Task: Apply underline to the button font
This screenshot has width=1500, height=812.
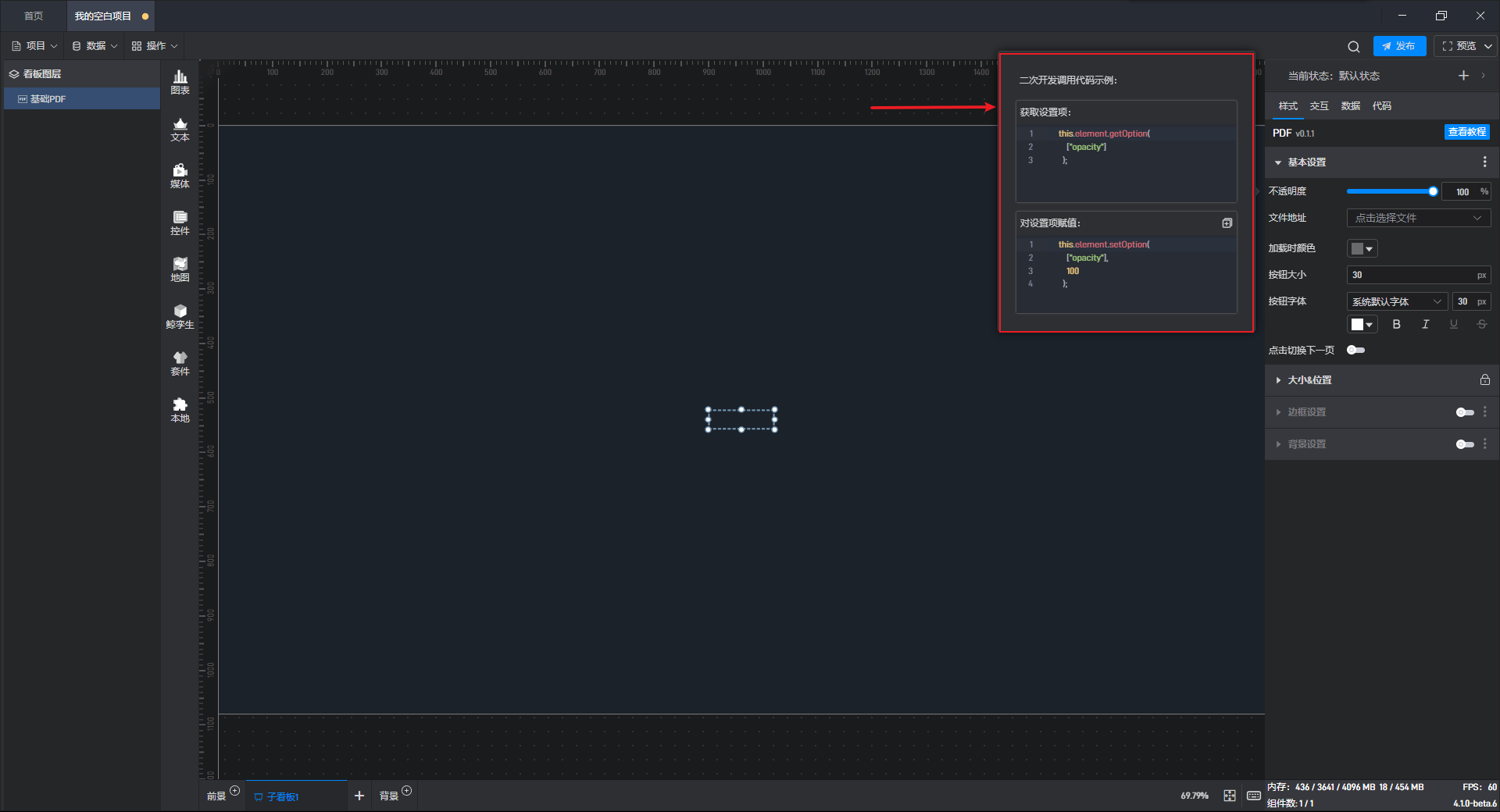Action: click(x=1453, y=324)
